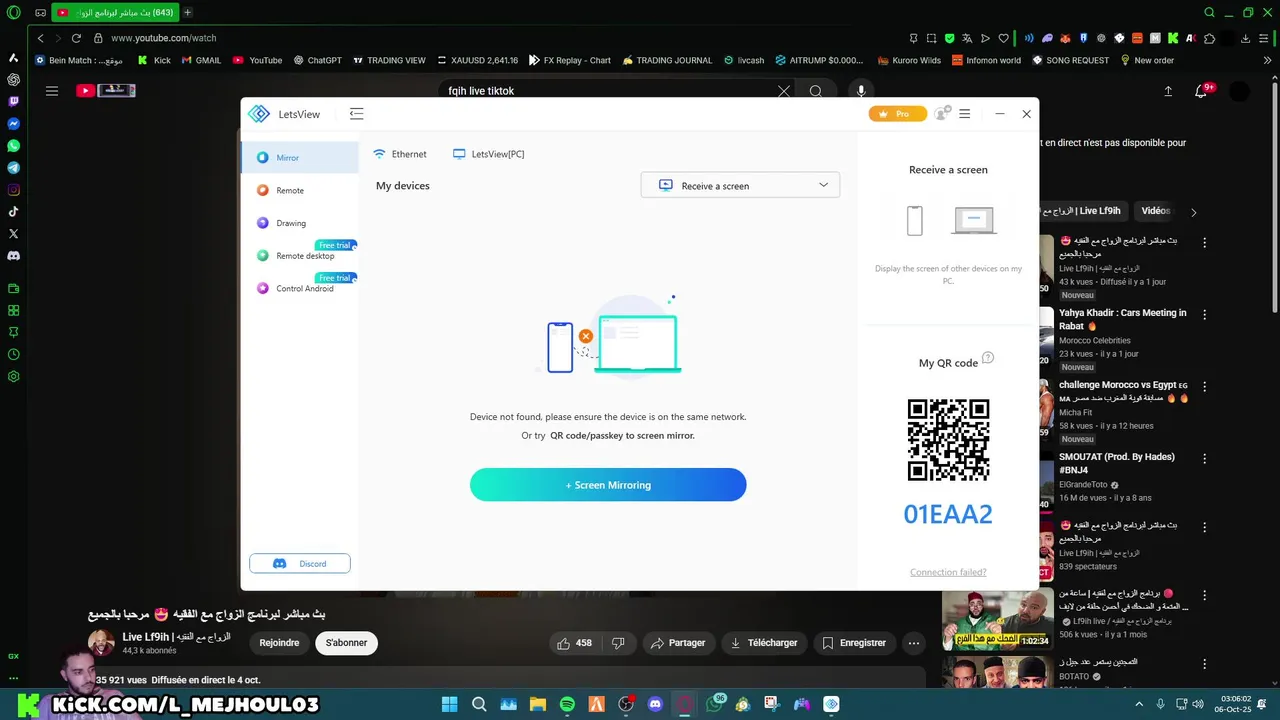This screenshot has width=1280, height=720.
Task: Open the Kick bookmark
Action: [x=154, y=60]
